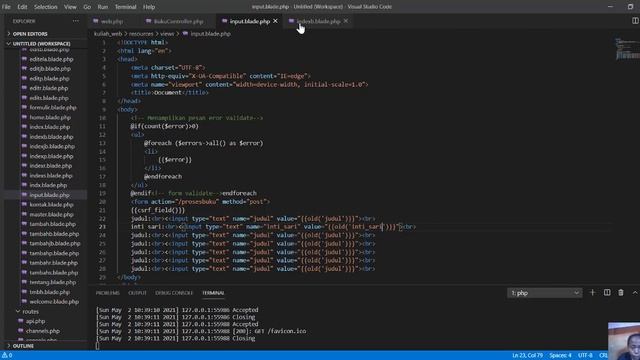Open editr.blade.php in explorer
640x360 pixels.
pyautogui.click(x=49, y=88)
